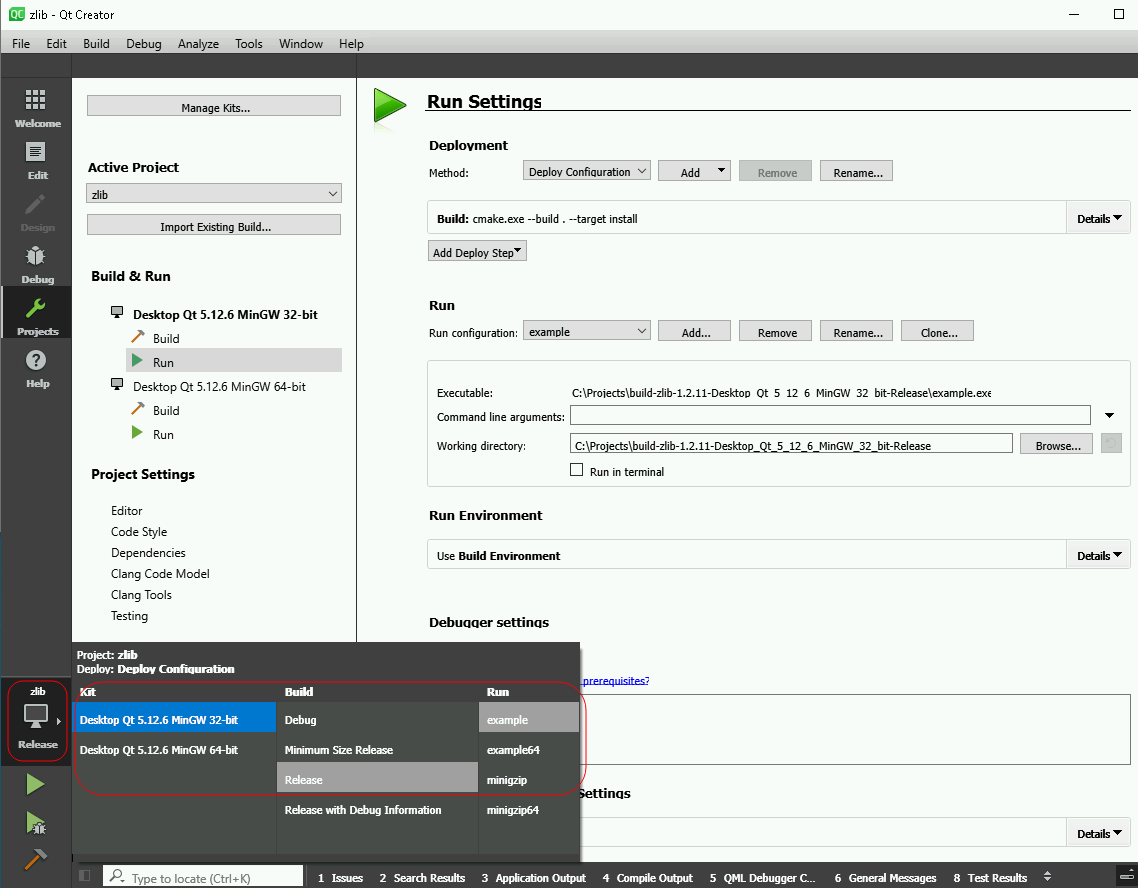This screenshot has height=888, width=1138.
Task: Open the Add Deploy Step dropdown
Action: pos(477,252)
